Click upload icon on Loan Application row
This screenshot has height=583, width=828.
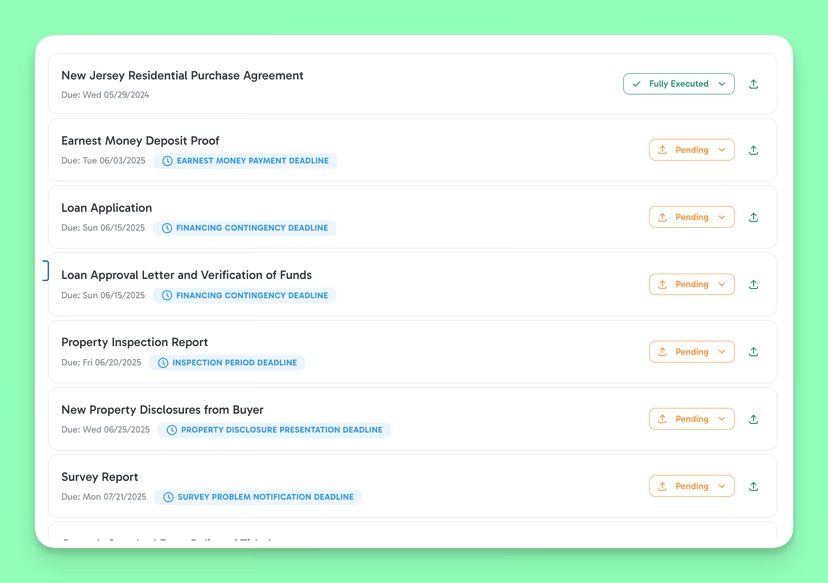click(753, 217)
